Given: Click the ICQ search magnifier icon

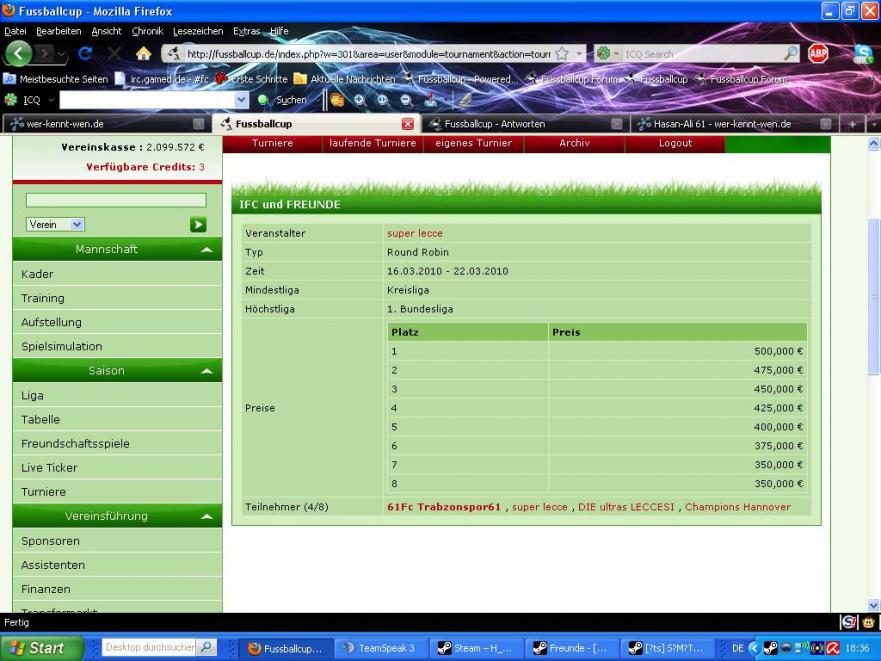Looking at the screenshot, I should [x=790, y=54].
